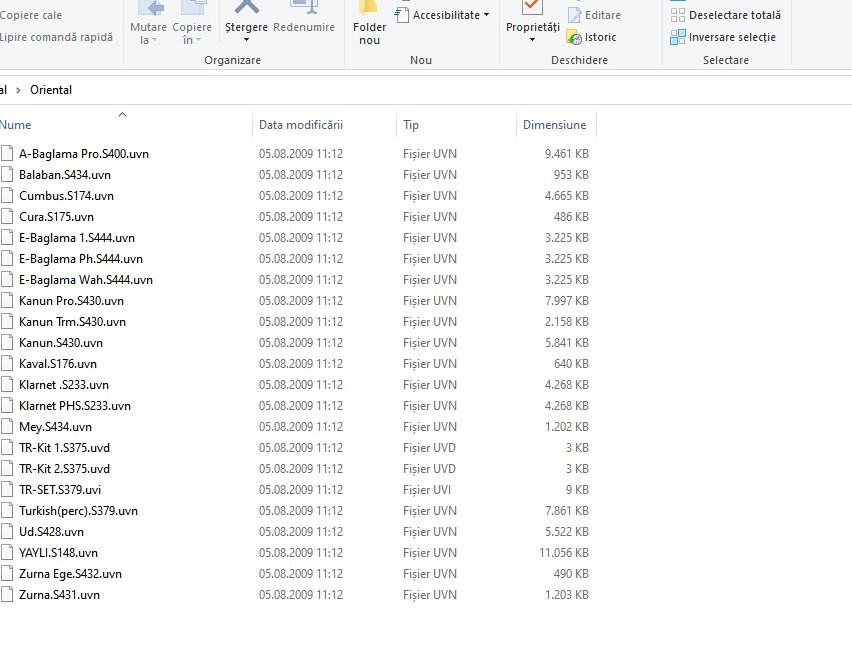The height and width of the screenshot is (671, 852).
Task: Select file E-Baglama Ph.S444.uvn
Action: point(81,259)
